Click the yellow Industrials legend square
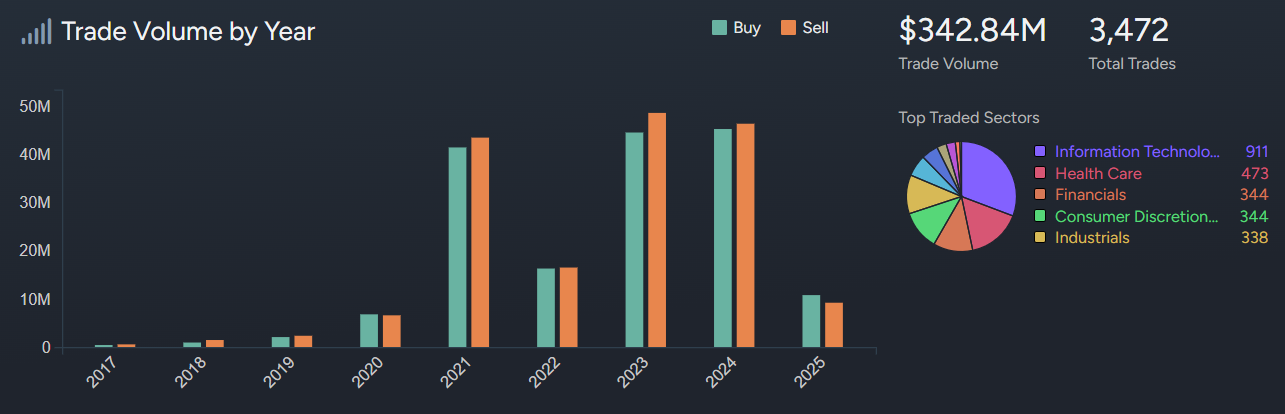 [x=1040, y=238]
